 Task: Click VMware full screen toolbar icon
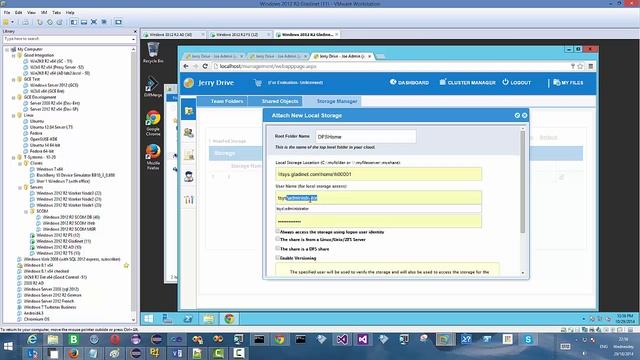point(94,22)
